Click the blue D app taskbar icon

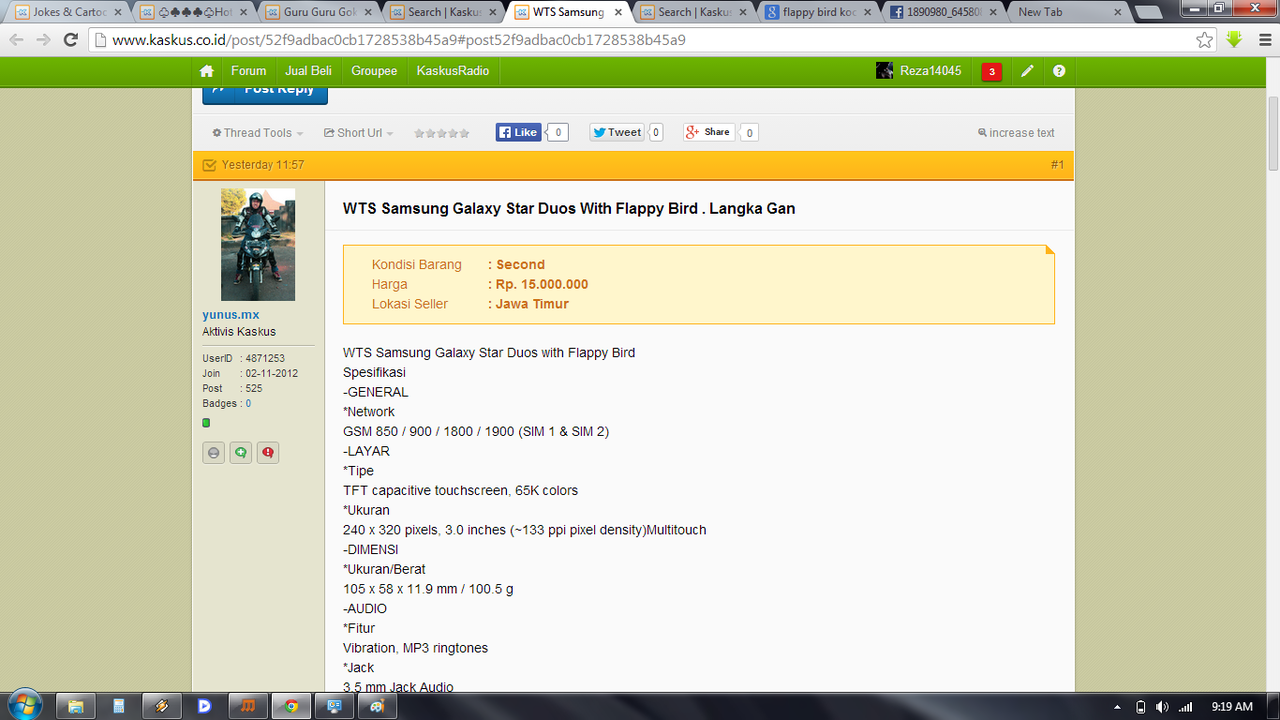click(204, 706)
